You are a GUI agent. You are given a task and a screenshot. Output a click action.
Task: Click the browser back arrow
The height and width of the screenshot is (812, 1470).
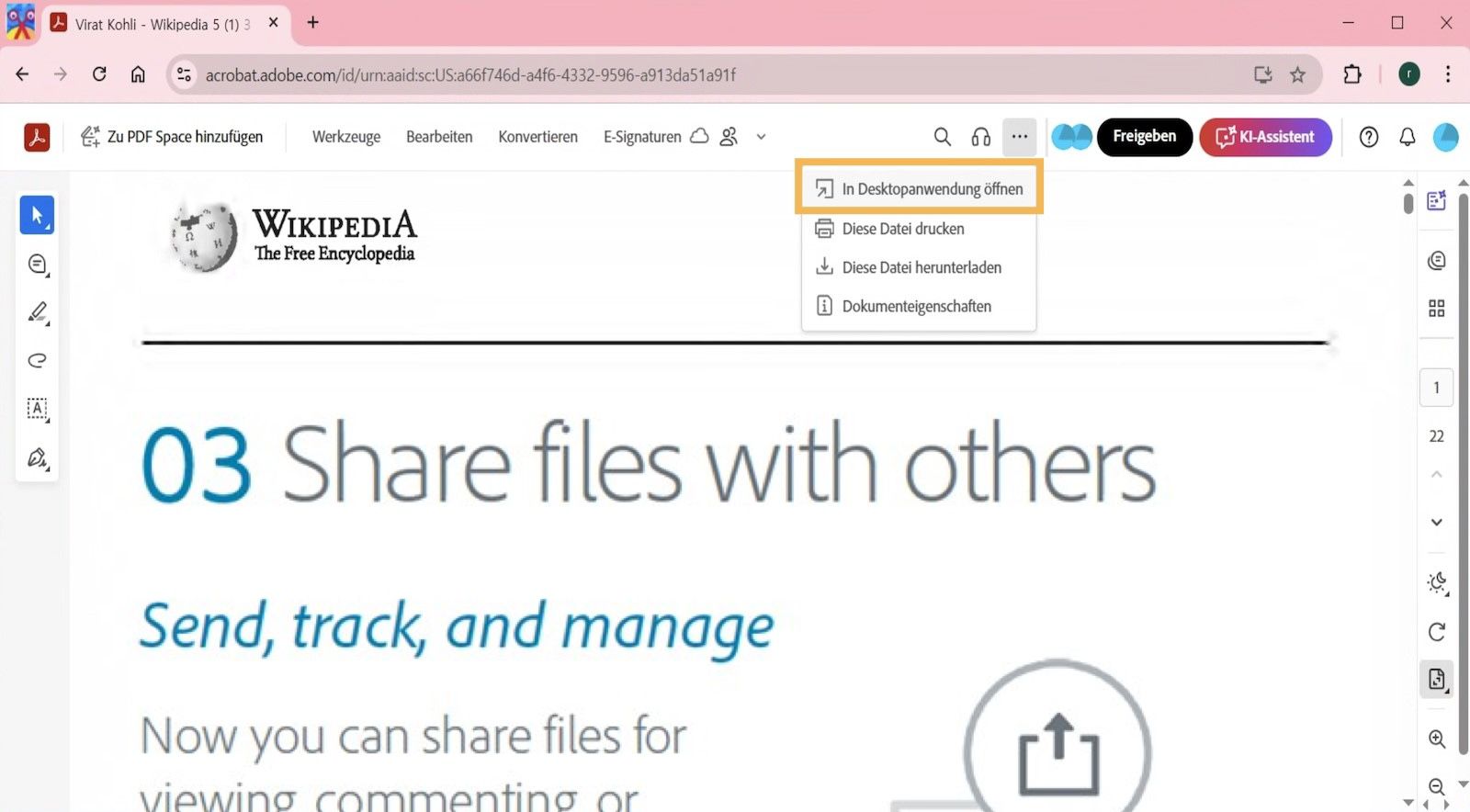click(23, 74)
